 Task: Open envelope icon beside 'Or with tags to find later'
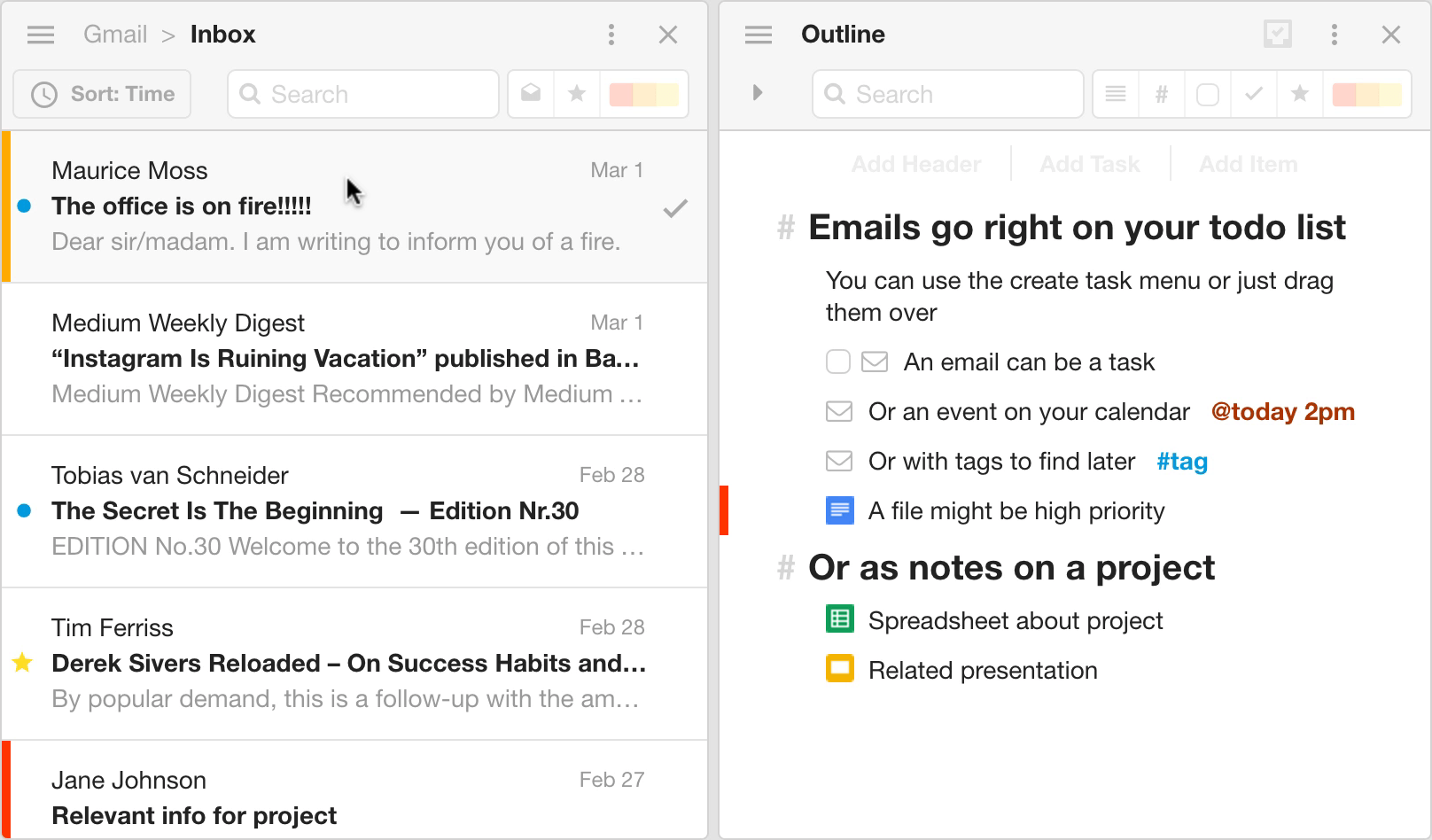pos(839,461)
